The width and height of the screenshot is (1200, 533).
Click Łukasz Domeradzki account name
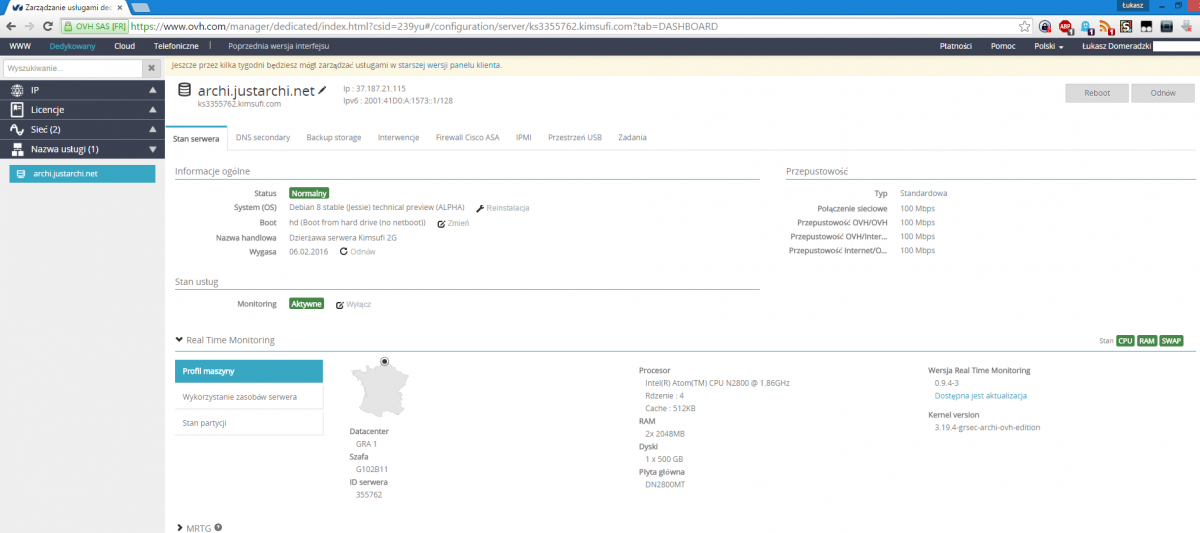[x=1117, y=46]
